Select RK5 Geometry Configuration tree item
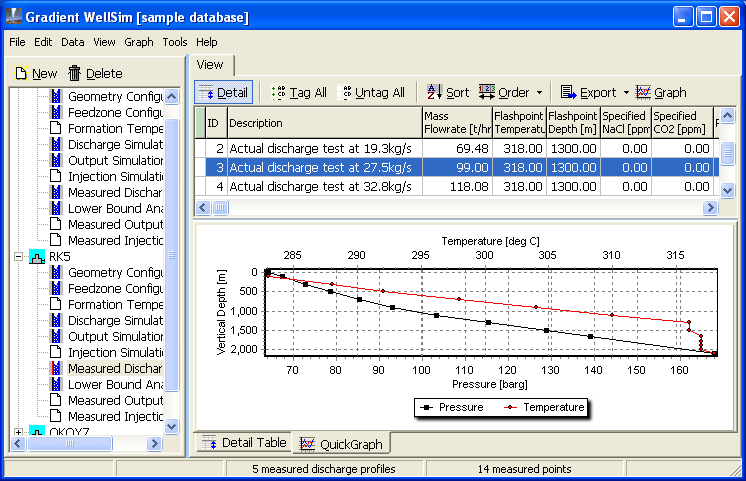Viewport: 746px width, 481px height. point(115,273)
